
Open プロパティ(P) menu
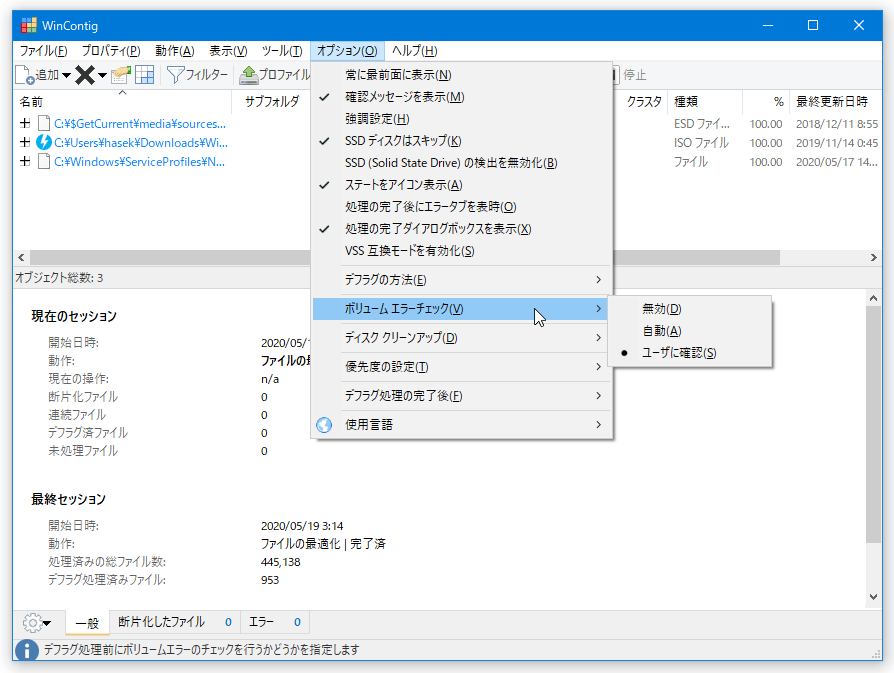111,51
